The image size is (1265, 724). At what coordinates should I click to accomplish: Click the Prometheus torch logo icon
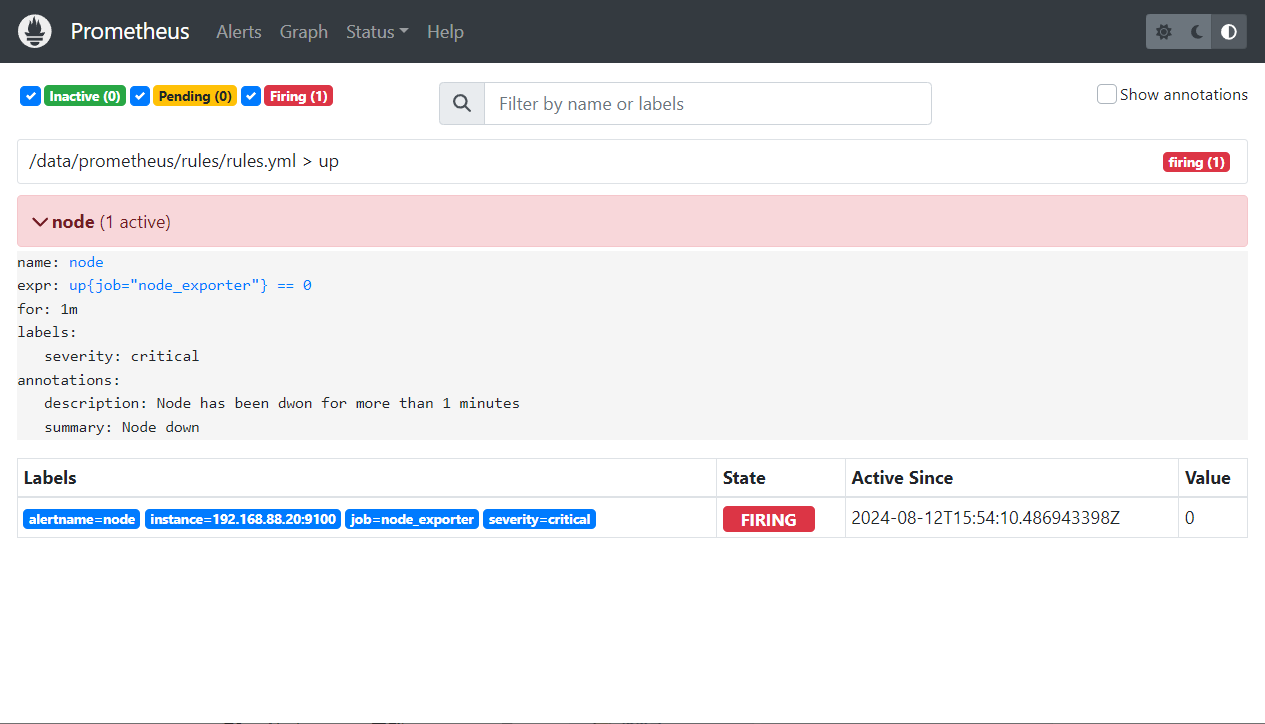[x=35, y=32]
